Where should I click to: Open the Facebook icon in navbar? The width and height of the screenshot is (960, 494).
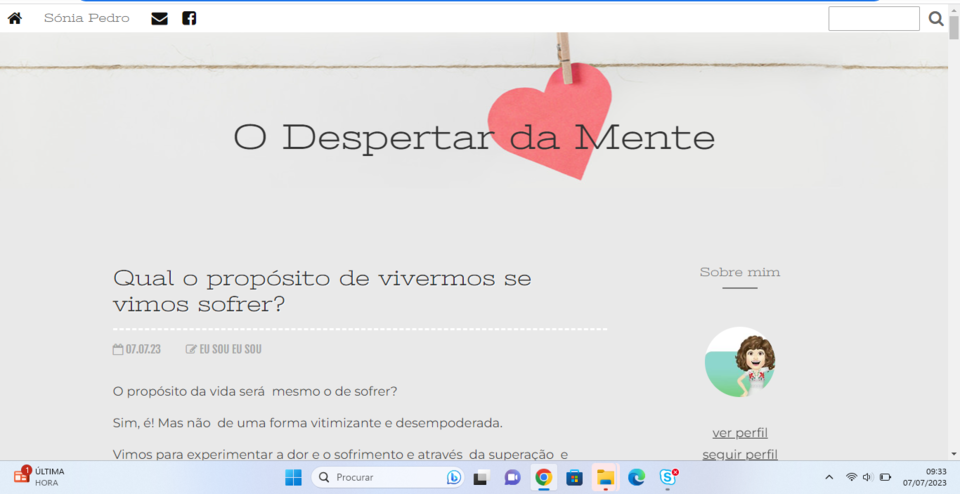(189, 18)
